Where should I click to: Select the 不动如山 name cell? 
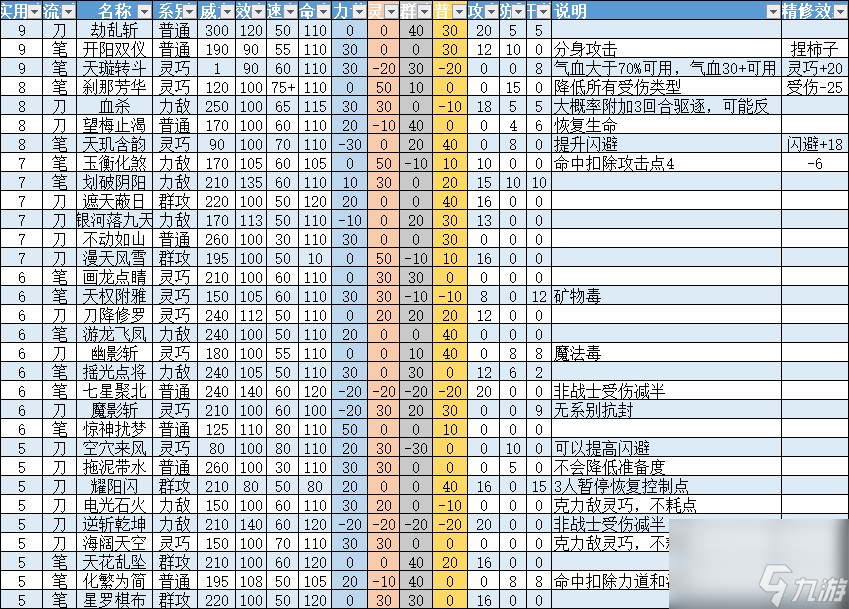pos(114,239)
